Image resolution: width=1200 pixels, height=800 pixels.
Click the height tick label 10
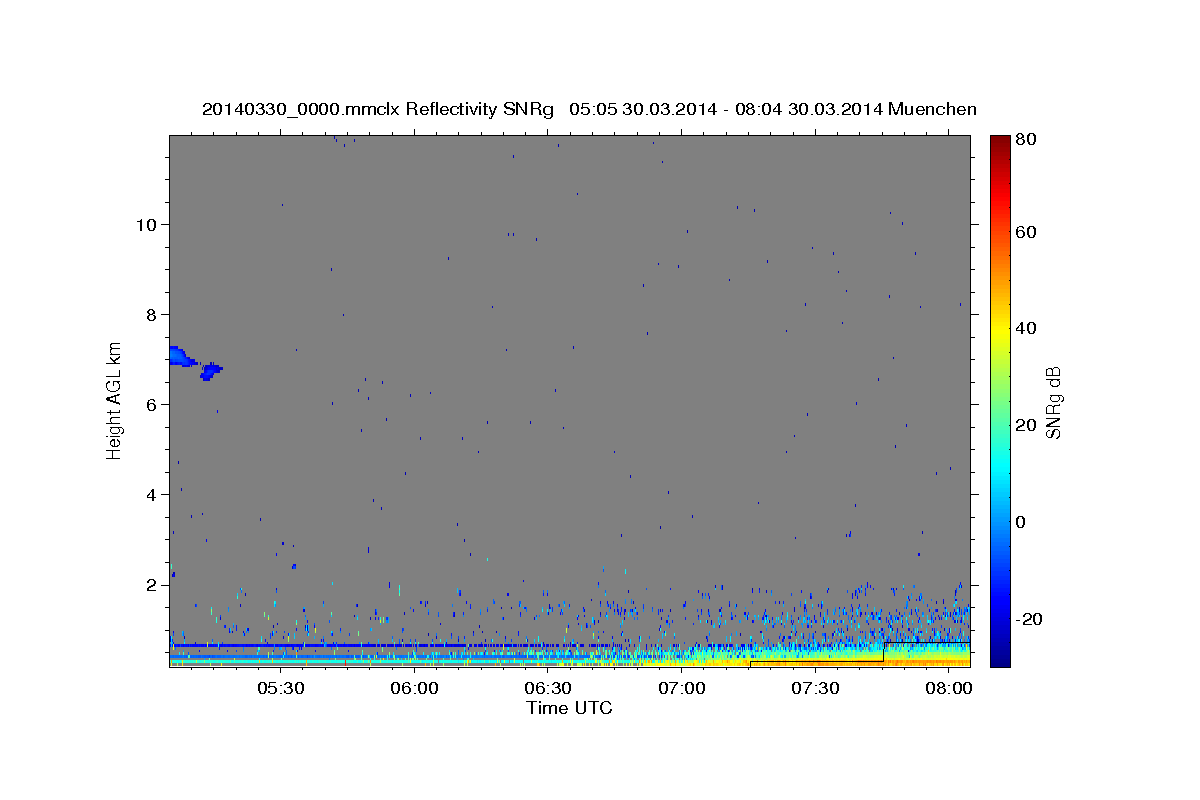[x=145, y=224]
